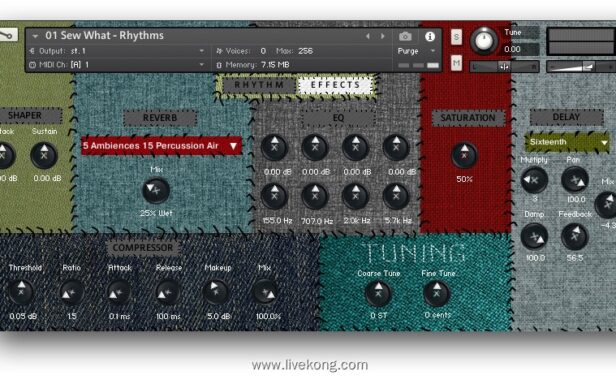Solo the instrument with the S button

456,37
